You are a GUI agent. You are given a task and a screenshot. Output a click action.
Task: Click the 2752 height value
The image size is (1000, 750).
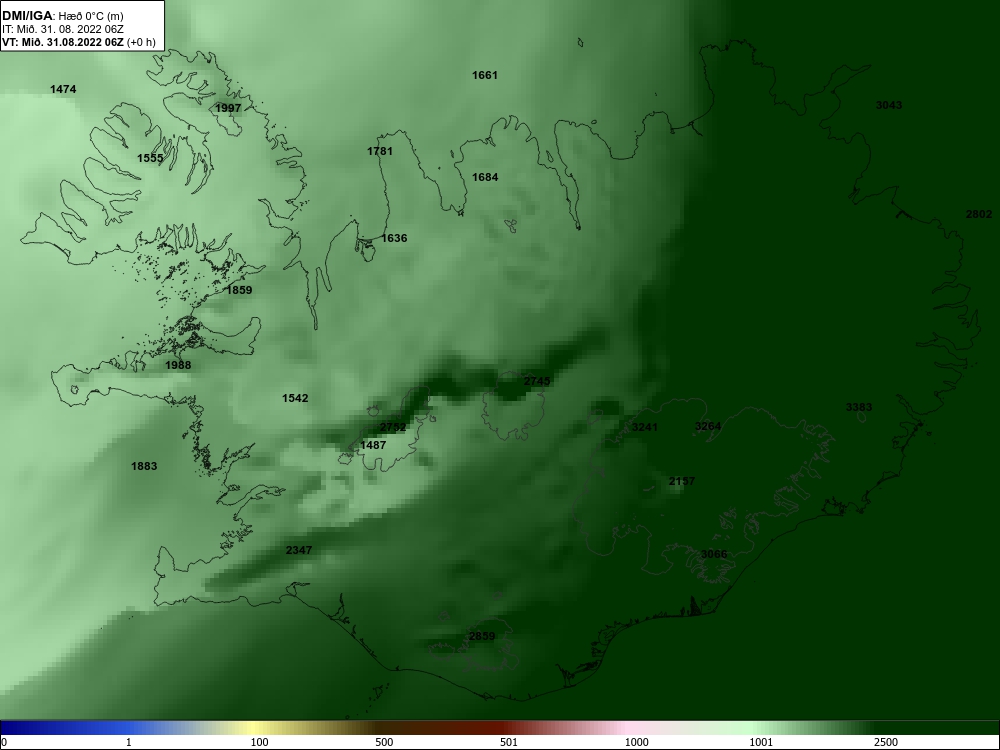[x=393, y=427]
